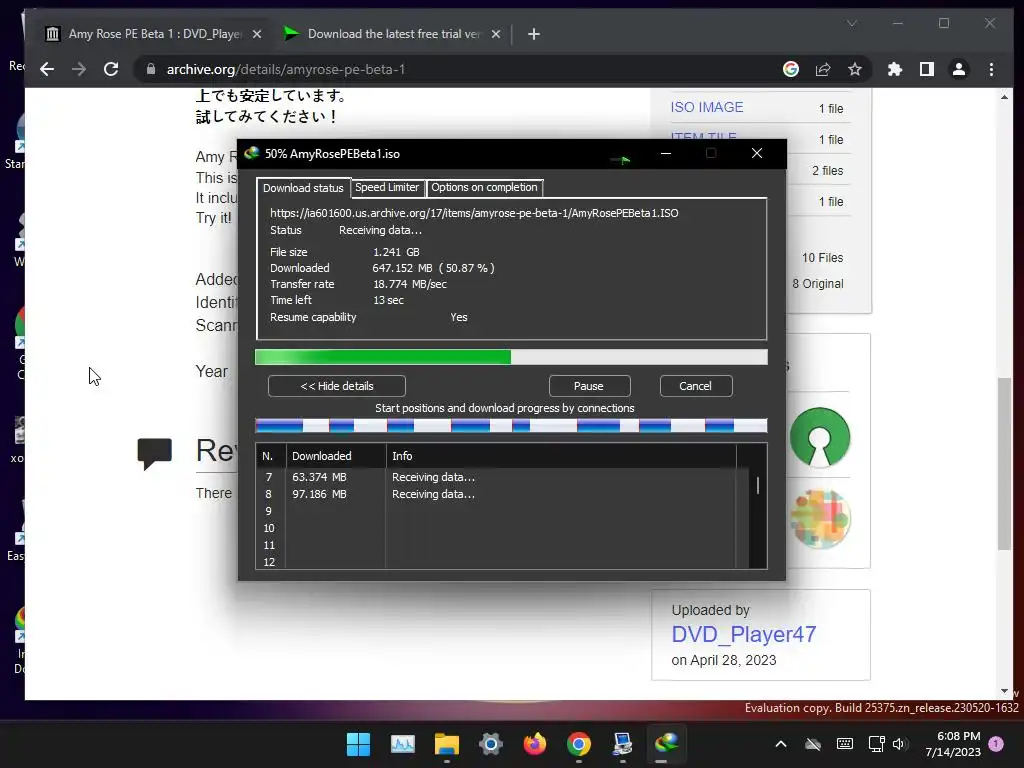
Task: Open the touch keyboard tray icon
Action: click(x=844, y=744)
